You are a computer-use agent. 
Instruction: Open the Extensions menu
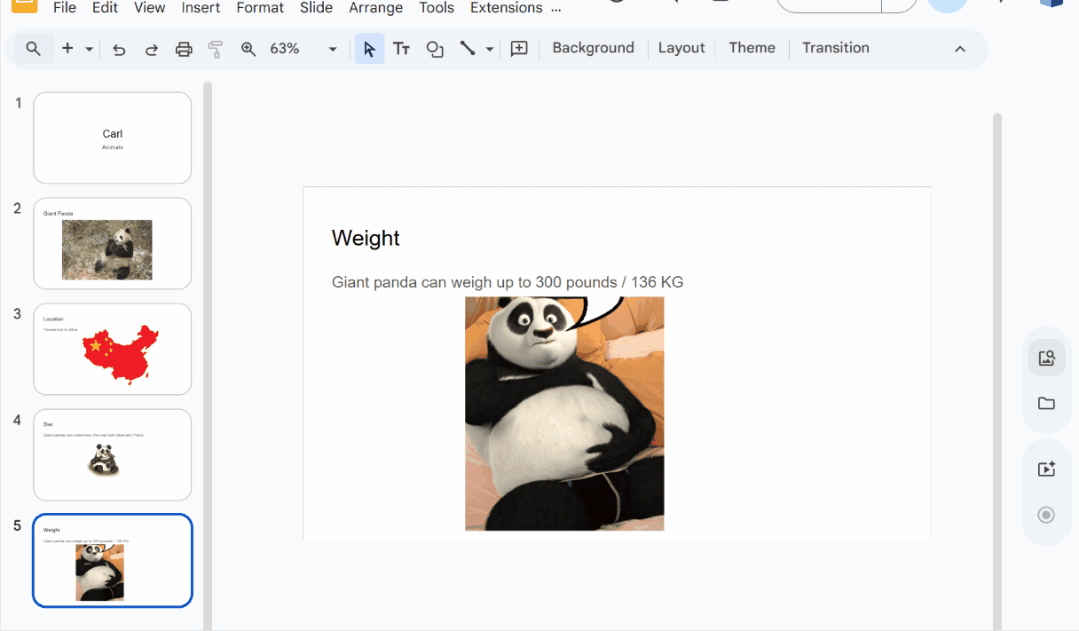click(506, 8)
